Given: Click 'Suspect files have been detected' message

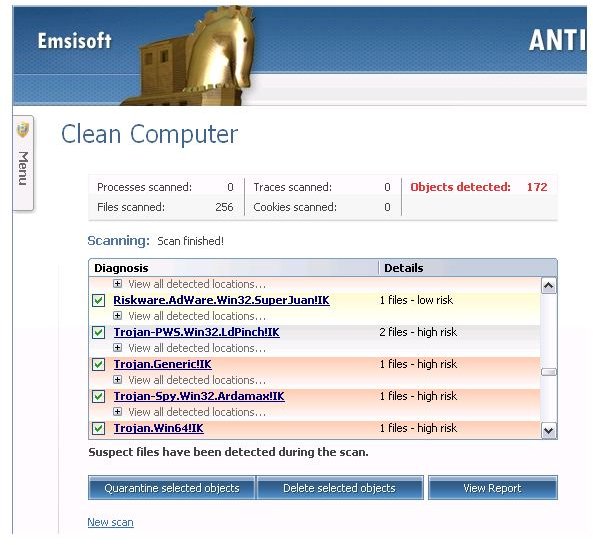Looking at the screenshot, I should pyautogui.click(x=228, y=452).
